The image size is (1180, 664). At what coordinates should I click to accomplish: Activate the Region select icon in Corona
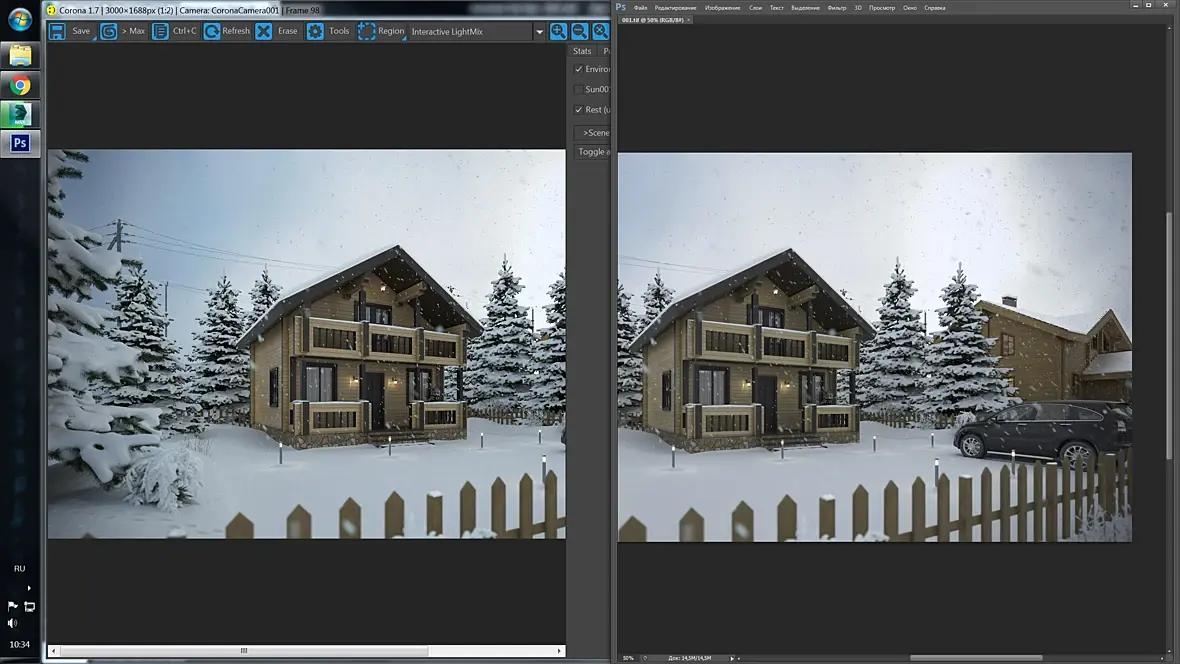point(366,31)
